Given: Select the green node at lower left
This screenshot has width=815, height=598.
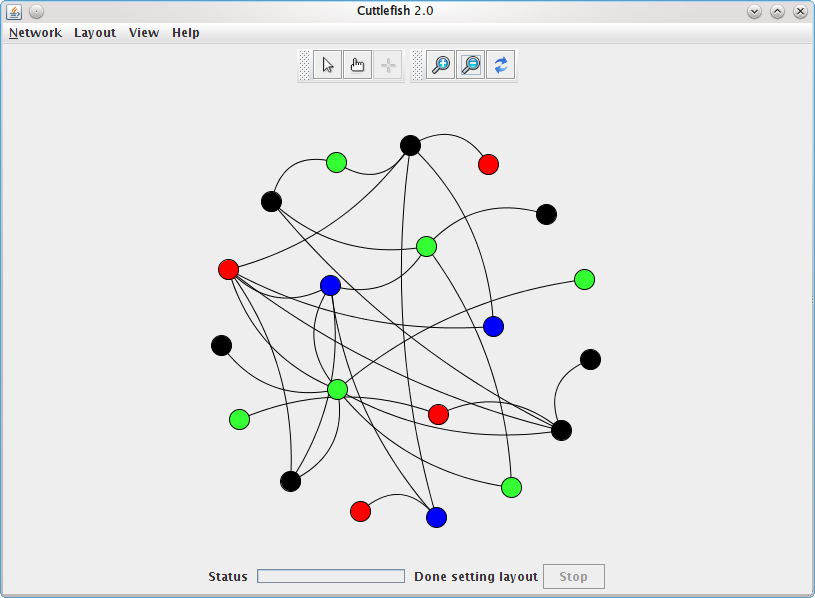Looking at the screenshot, I should tap(240, 419).
